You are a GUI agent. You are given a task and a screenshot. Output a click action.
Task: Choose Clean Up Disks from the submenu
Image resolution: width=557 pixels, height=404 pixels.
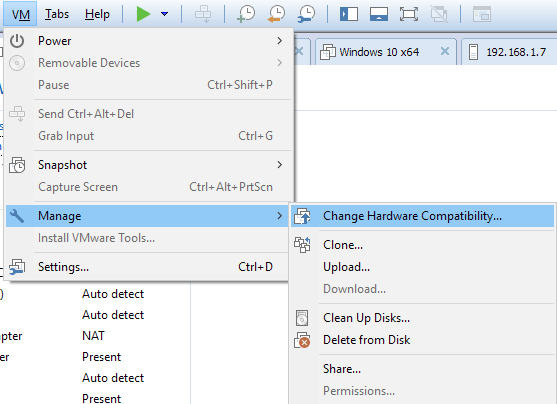422,318
